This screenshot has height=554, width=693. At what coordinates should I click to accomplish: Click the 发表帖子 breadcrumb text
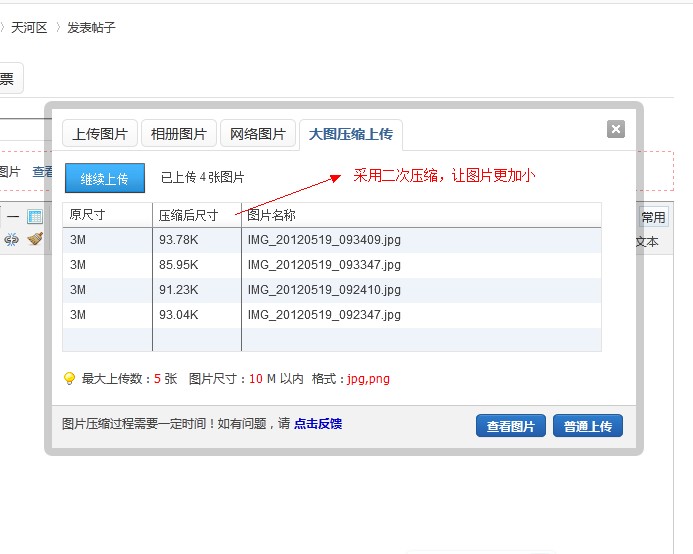coord(91,28)
